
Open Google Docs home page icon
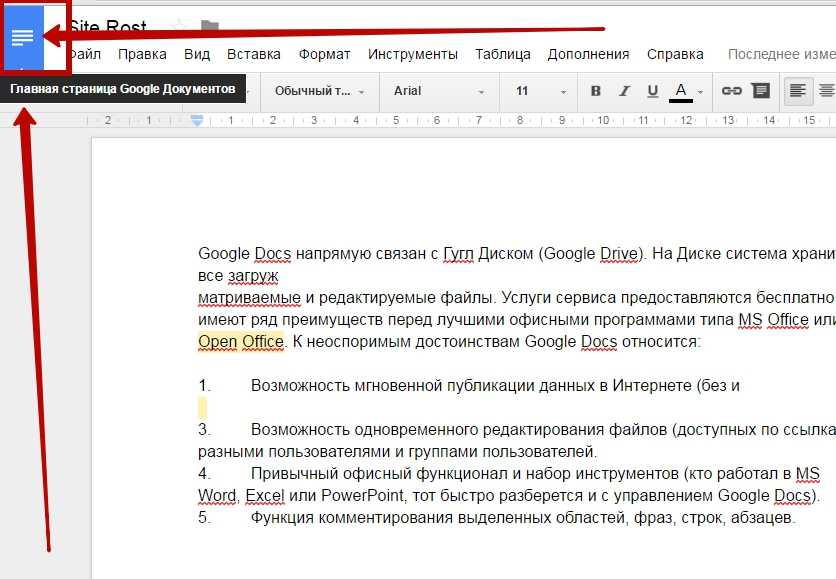pyautogui.click(x=23, y=37)
